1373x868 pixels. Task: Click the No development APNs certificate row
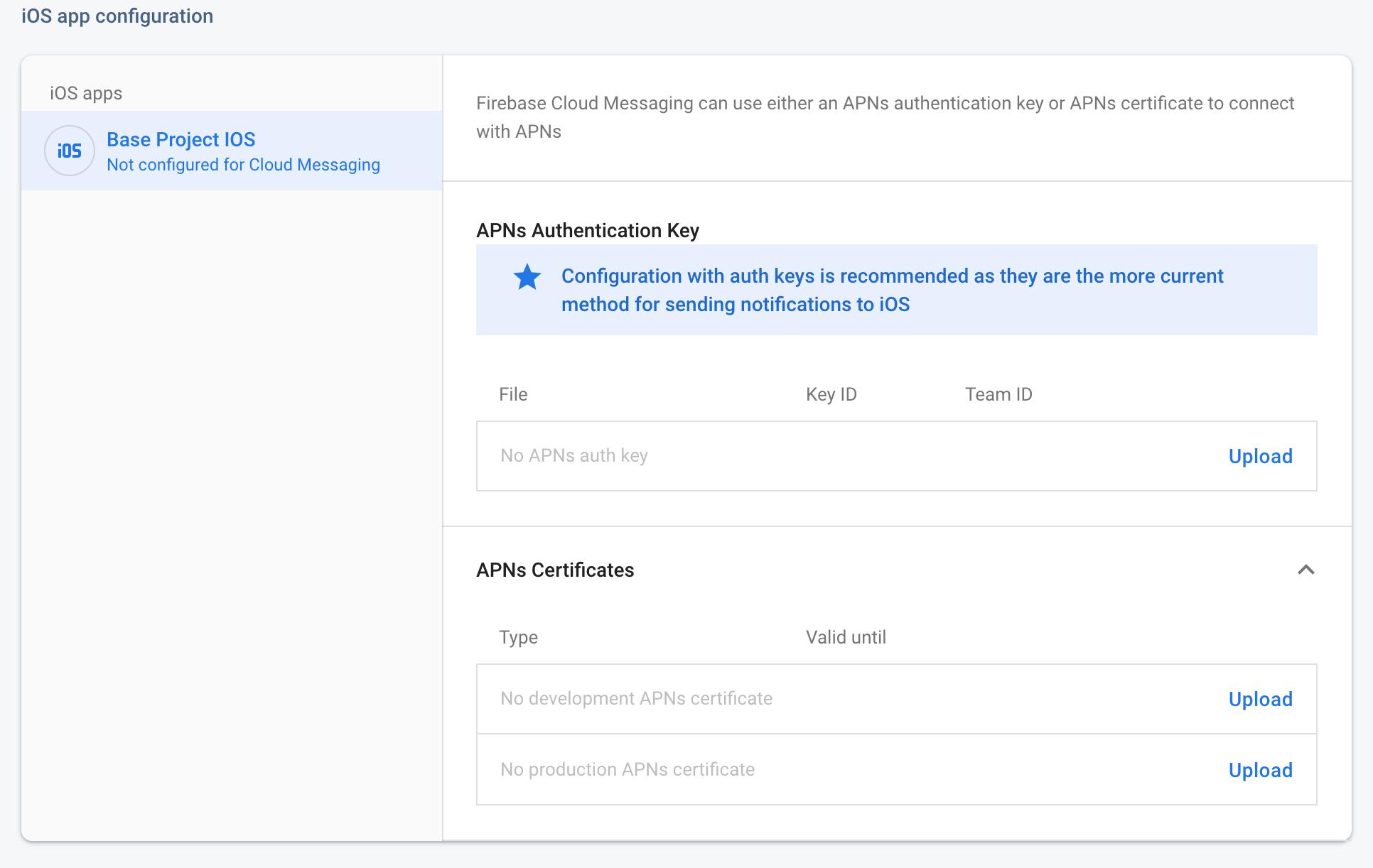[636, 698]
